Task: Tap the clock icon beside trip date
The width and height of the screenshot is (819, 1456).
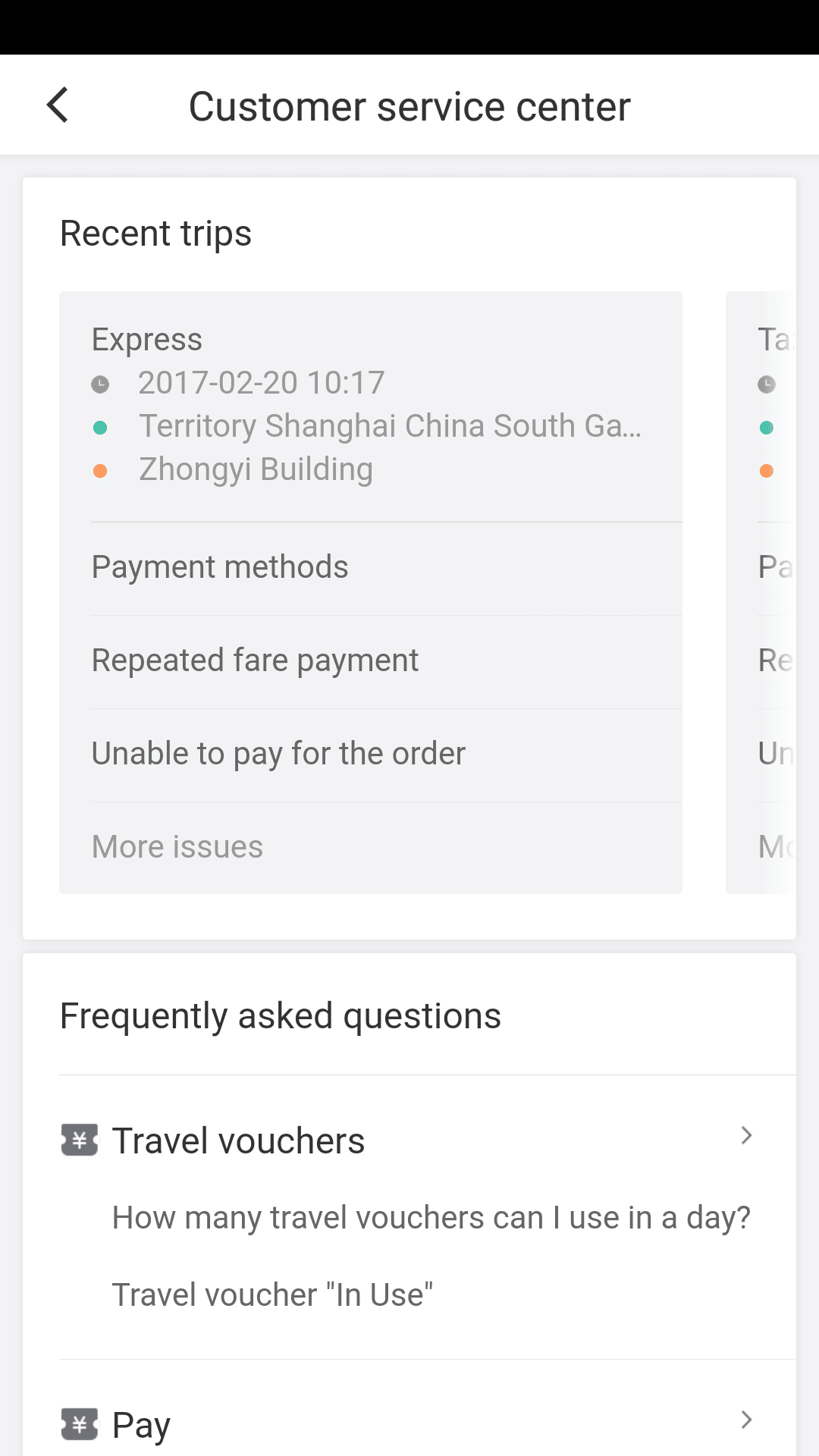Action: point(100,384)
